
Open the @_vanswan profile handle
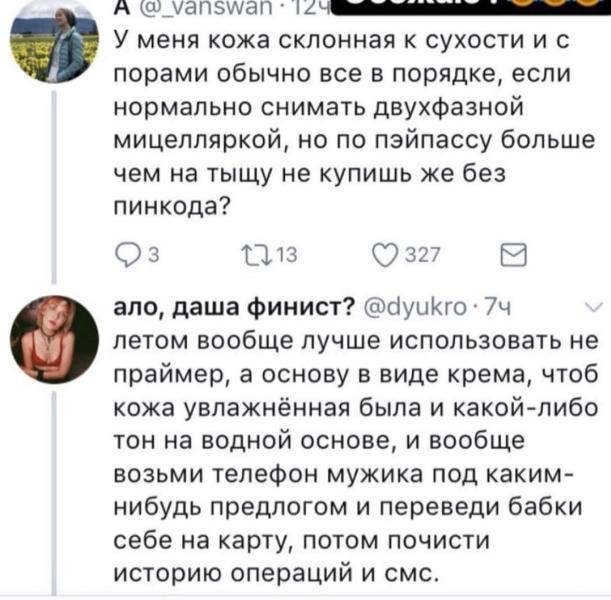pyautogui.click(x=207, y=8)
